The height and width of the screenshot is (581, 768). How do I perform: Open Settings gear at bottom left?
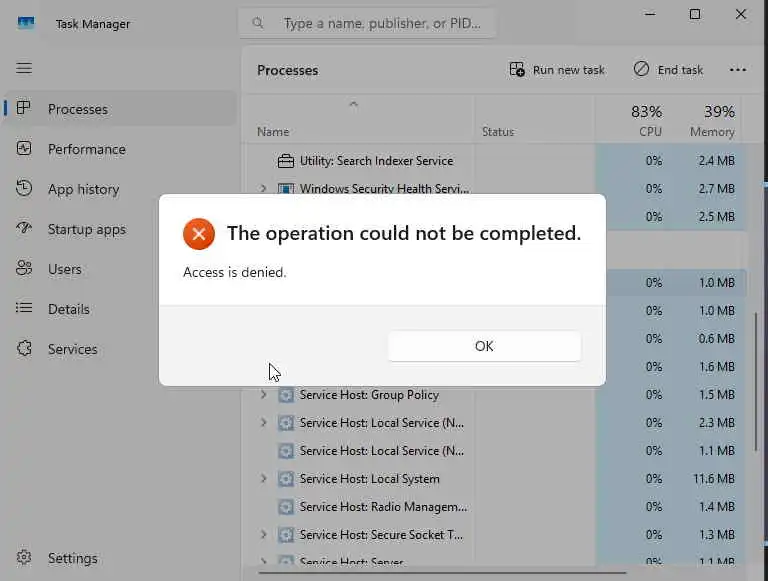tap(25, 558)
